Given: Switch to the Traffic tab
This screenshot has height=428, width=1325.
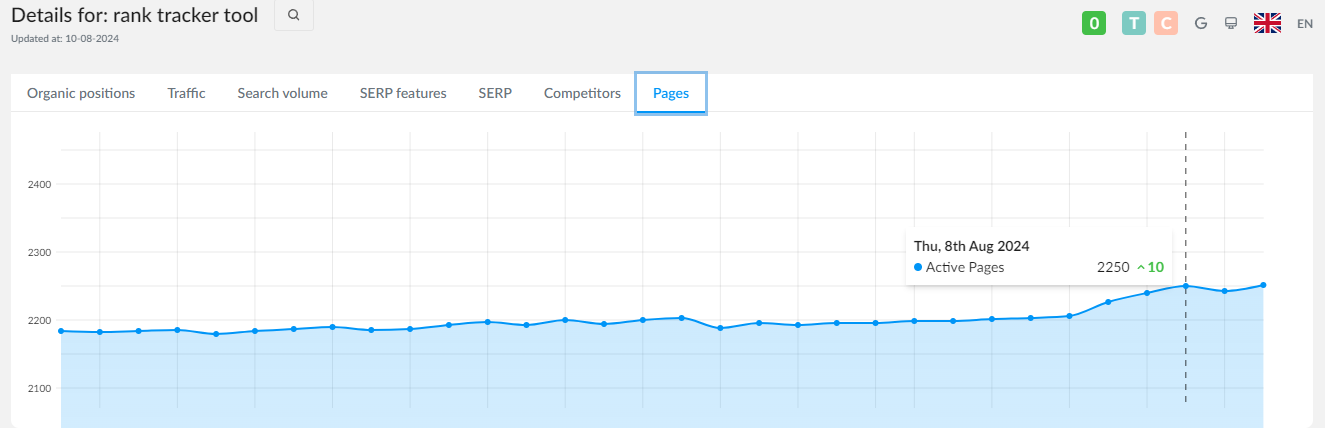Looking at the screenshot, I should (186, 93).
